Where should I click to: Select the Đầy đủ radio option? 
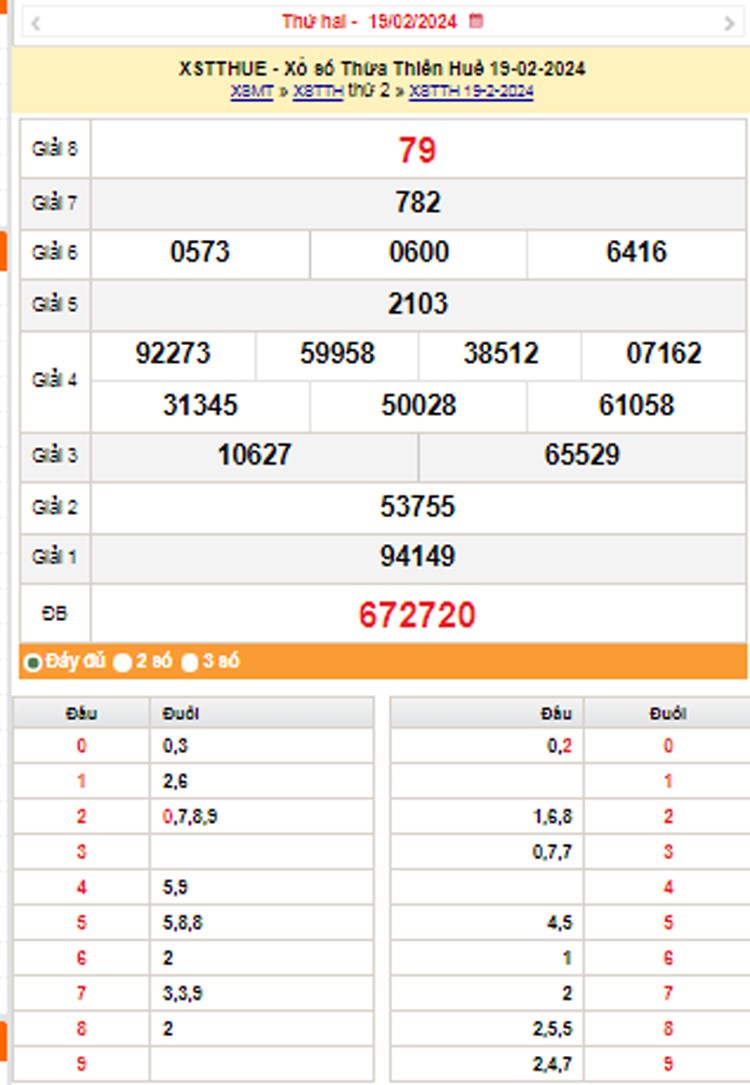coord(33,662)
